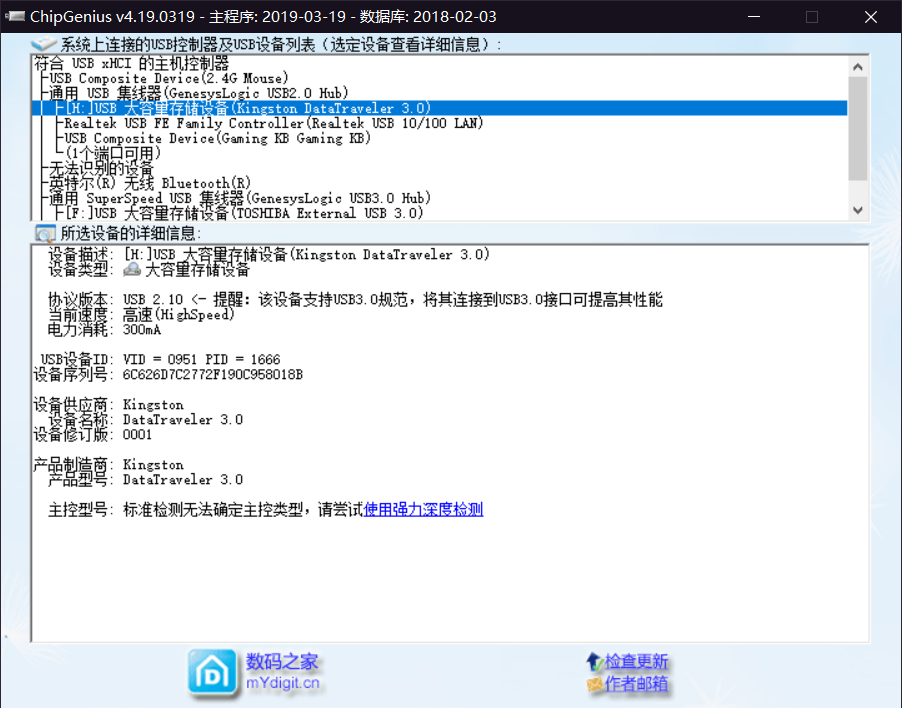Open the 数码之家 website link
The height and width of the screenshot is (708, 902).
282,661
